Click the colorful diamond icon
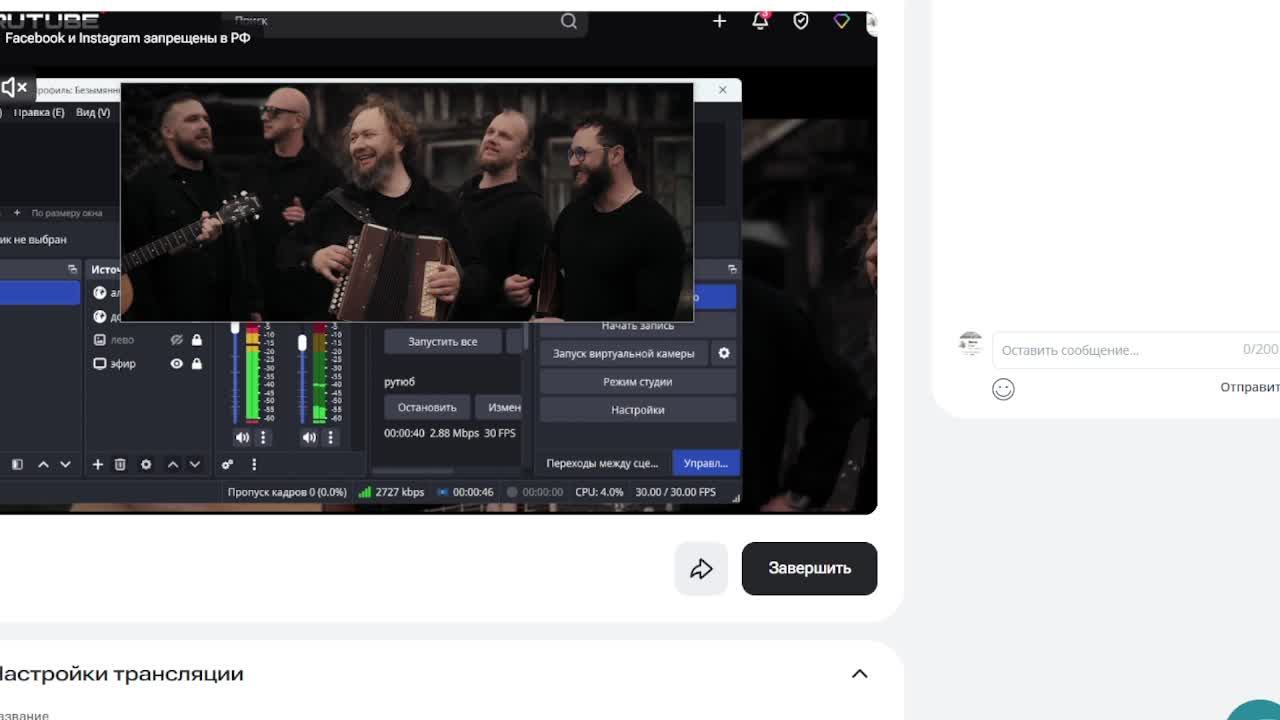The width and height of the screenshot is (1280, 720). (x=842, y=21)
